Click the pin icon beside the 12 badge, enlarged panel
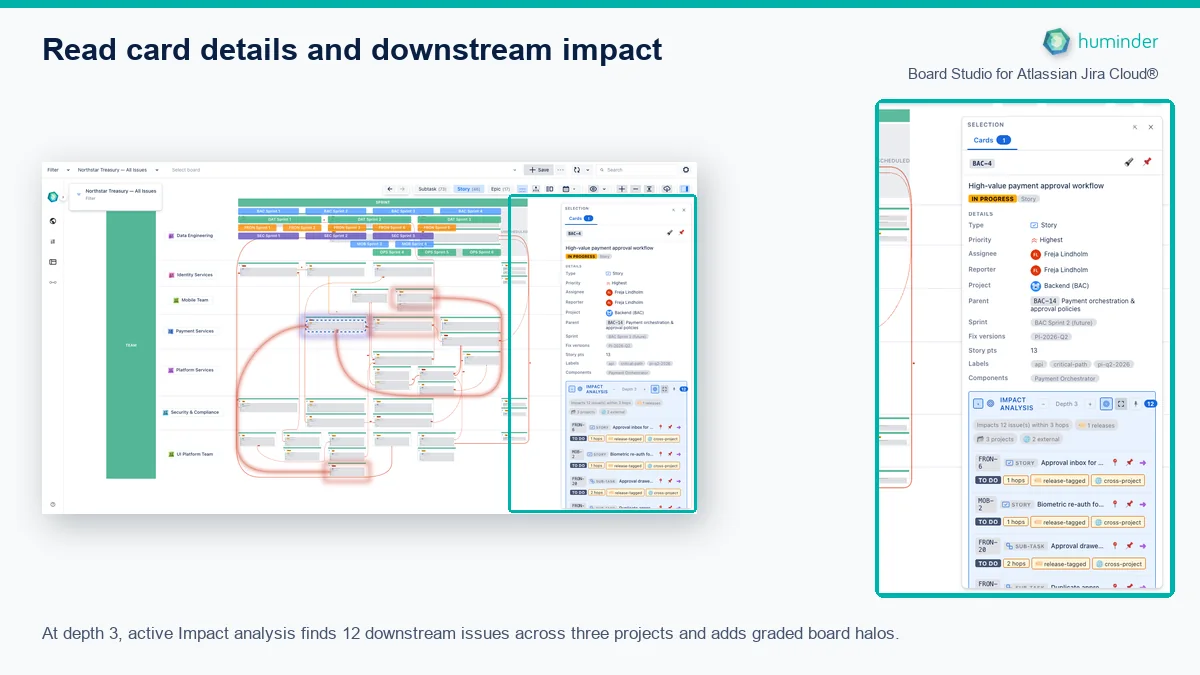The image size is (1200, 675). [x=1136, y=404]
